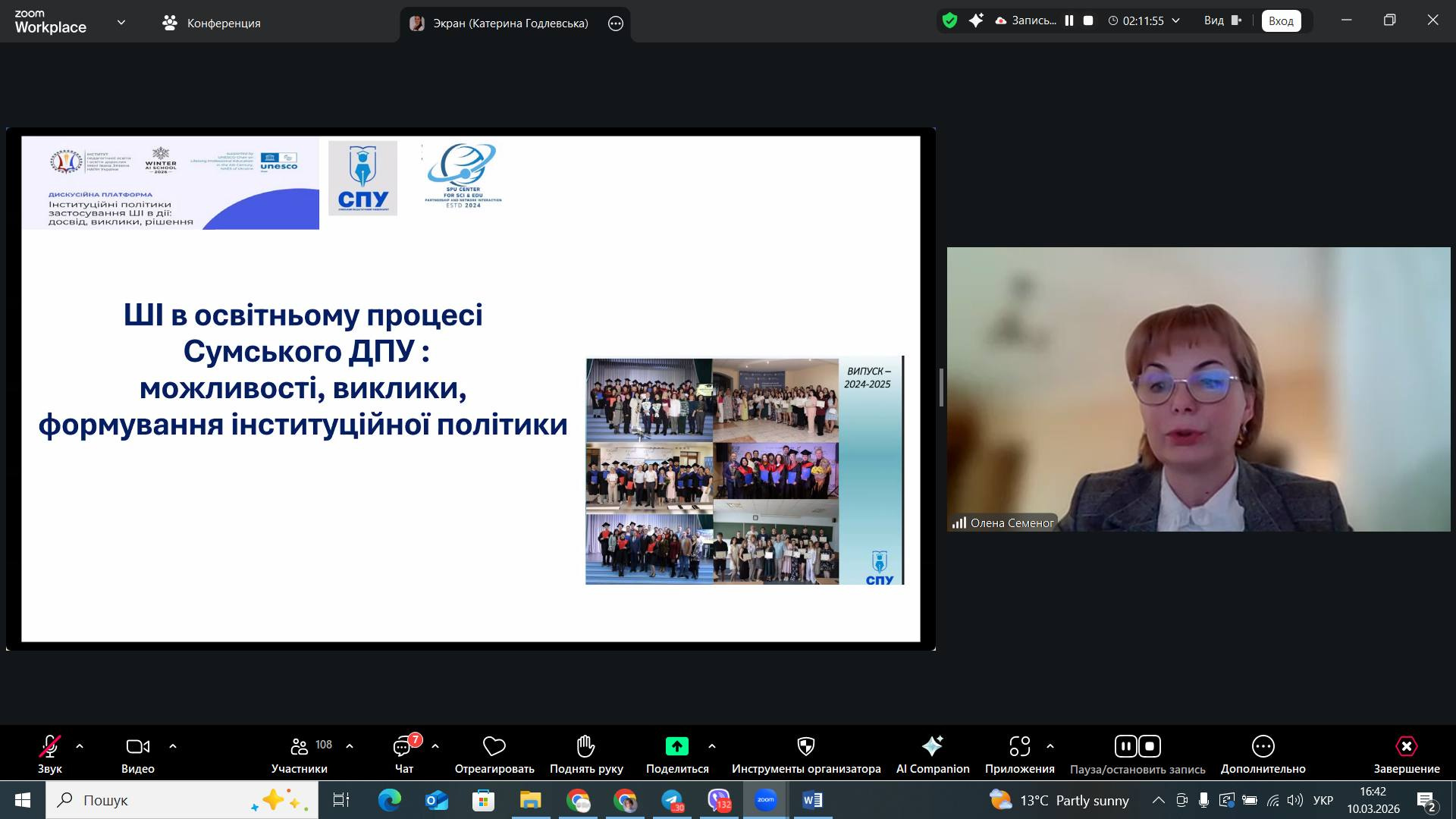The image size is (1456, 819).
Task: Open Host Tools shield icon
Action: click(x=805, y=746)
